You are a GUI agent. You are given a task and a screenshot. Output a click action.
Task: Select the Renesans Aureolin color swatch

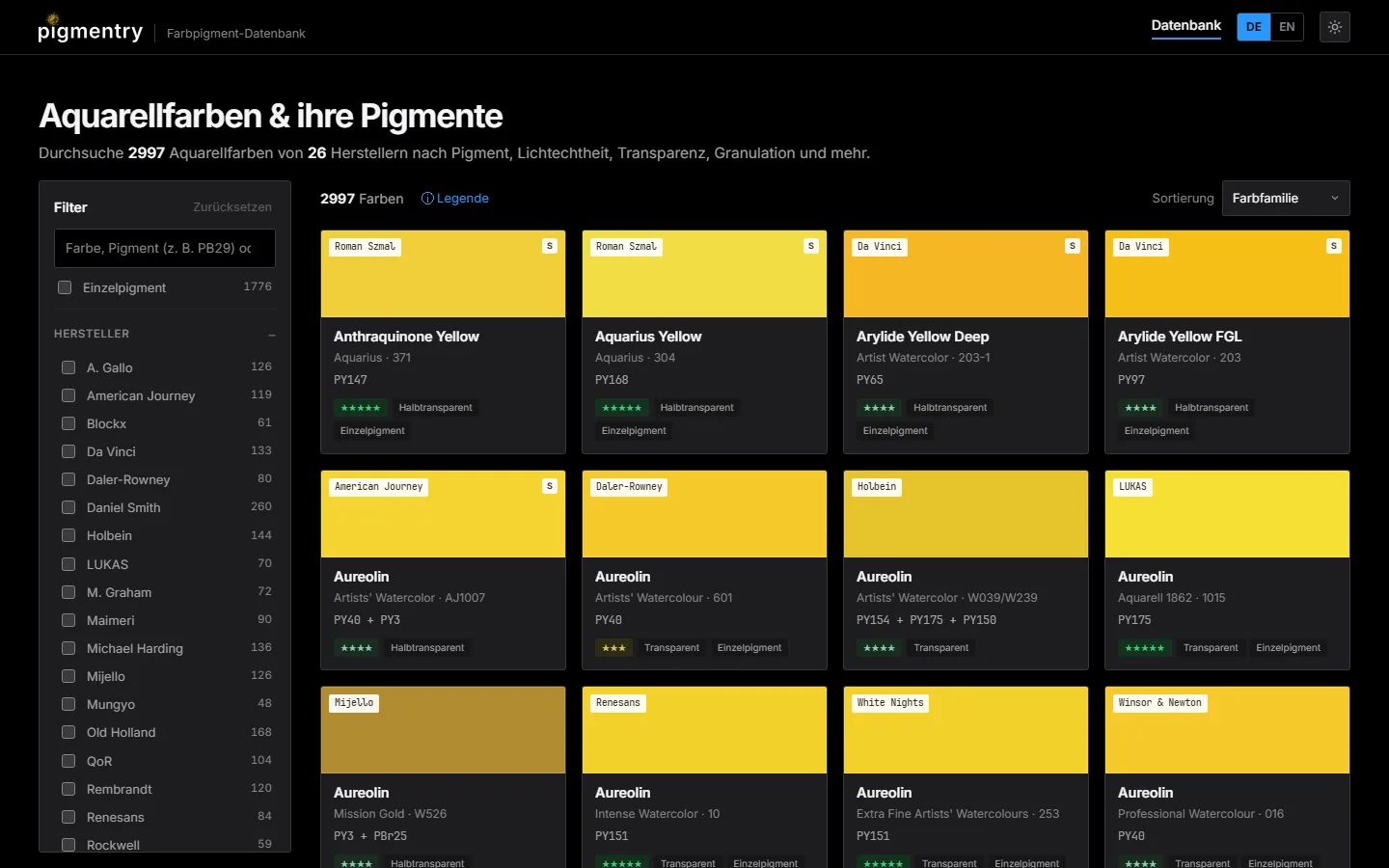(x=704, y=730)
